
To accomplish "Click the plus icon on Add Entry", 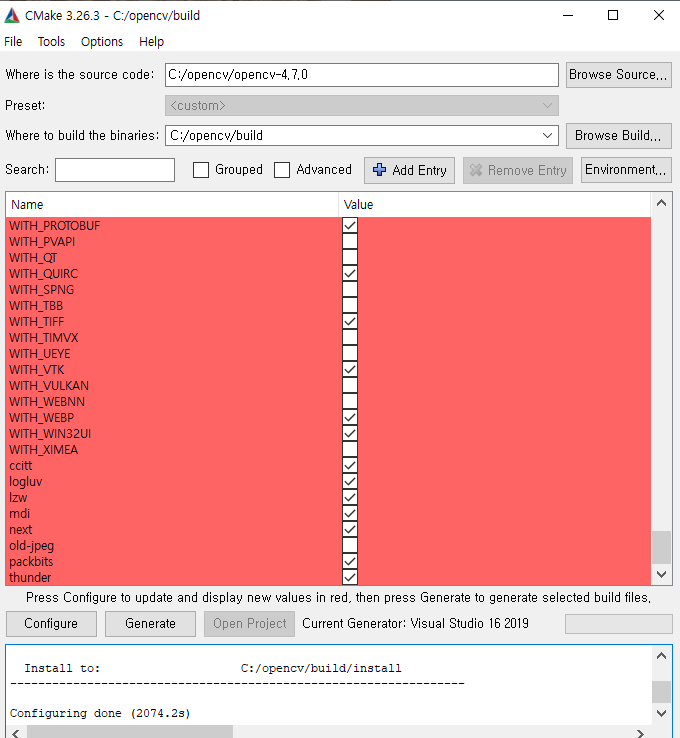I will pos(379,170).
